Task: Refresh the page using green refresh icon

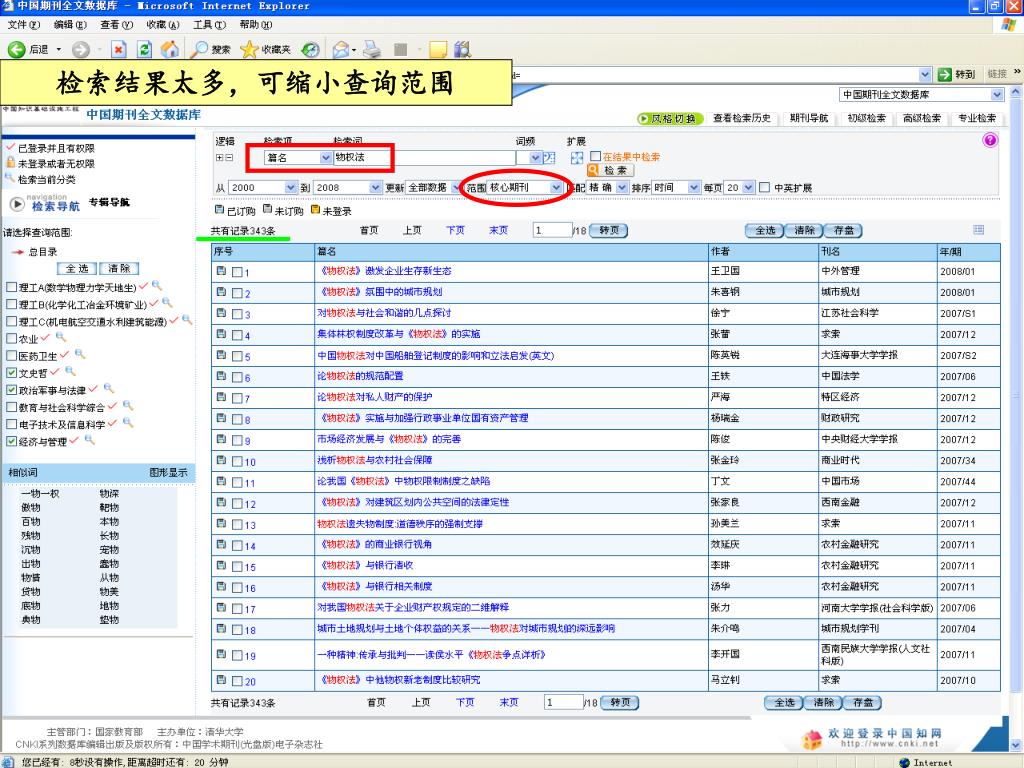Action: point(144,49)
